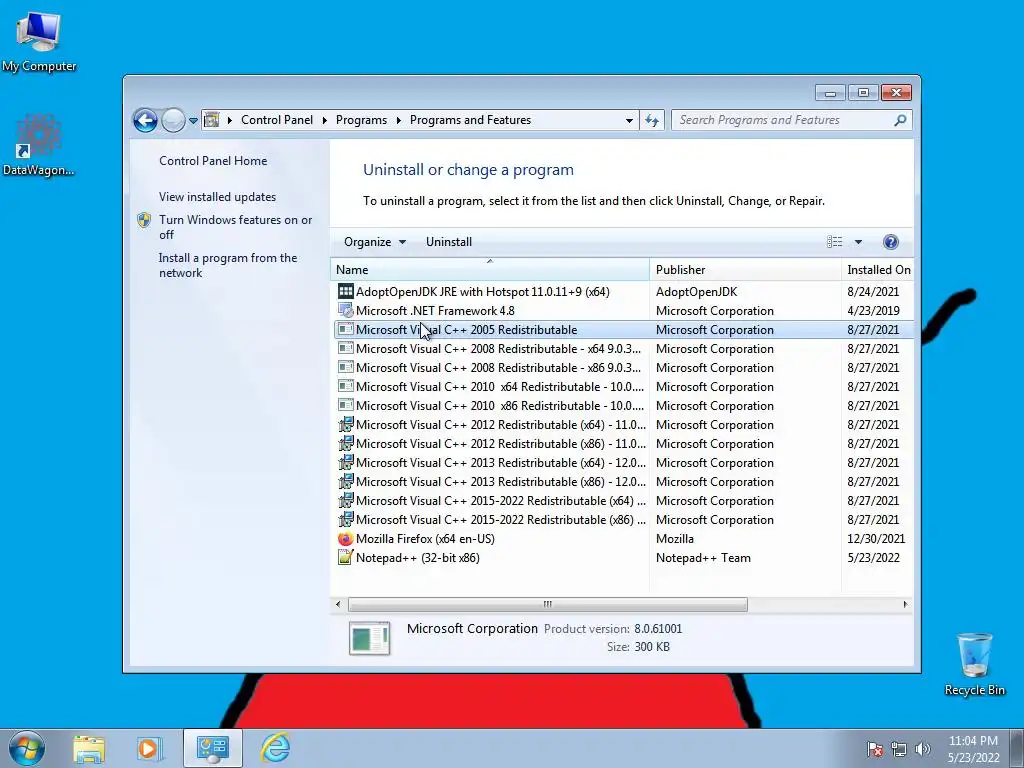Click the Back navigation arrow
This screenshot has height=768, width=1024.
pos(145,120)
